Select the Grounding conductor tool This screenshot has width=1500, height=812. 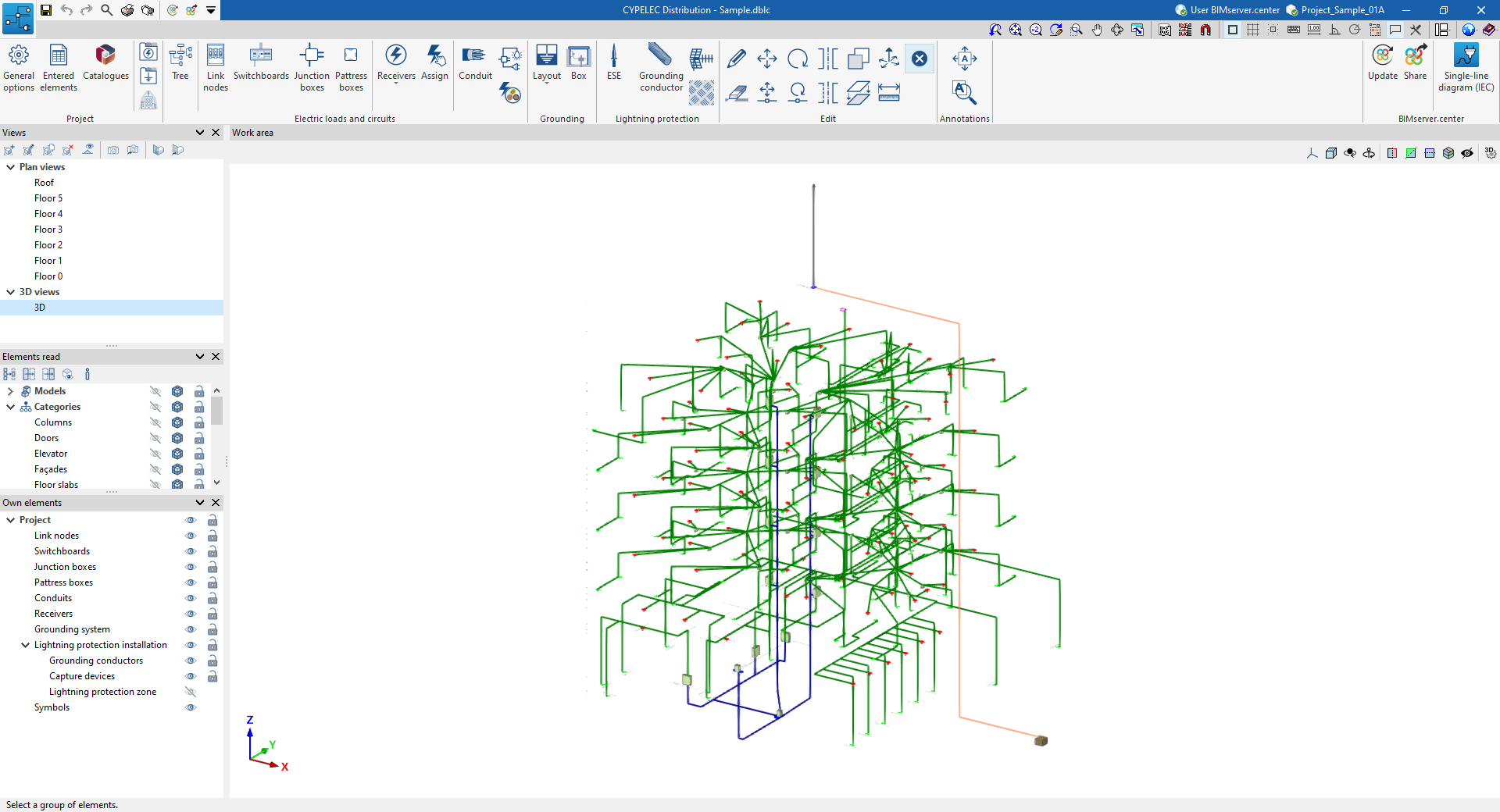coord(661,67)
